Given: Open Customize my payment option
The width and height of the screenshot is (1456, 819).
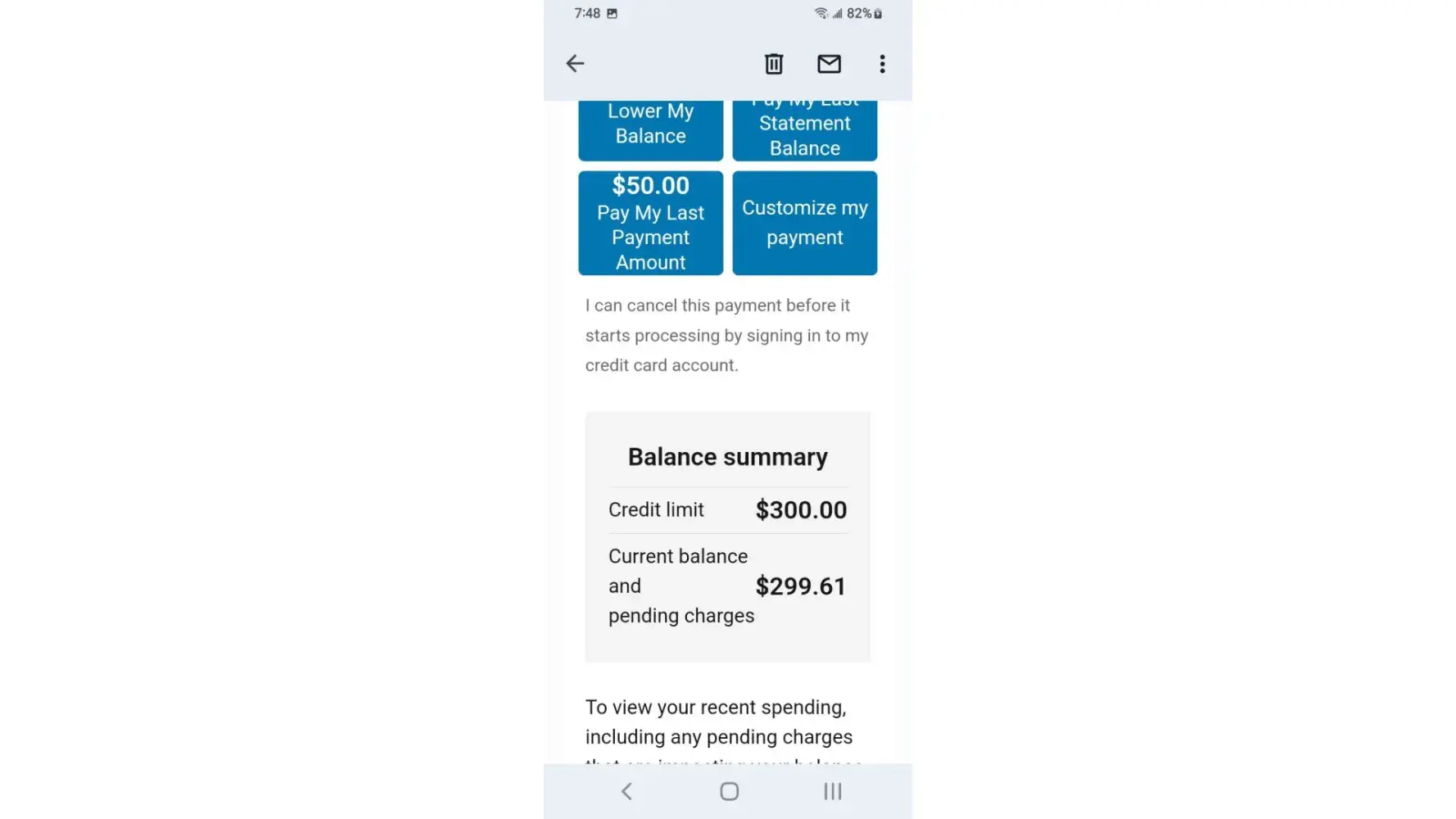Looking at the screenshot, I should point(804,223).
